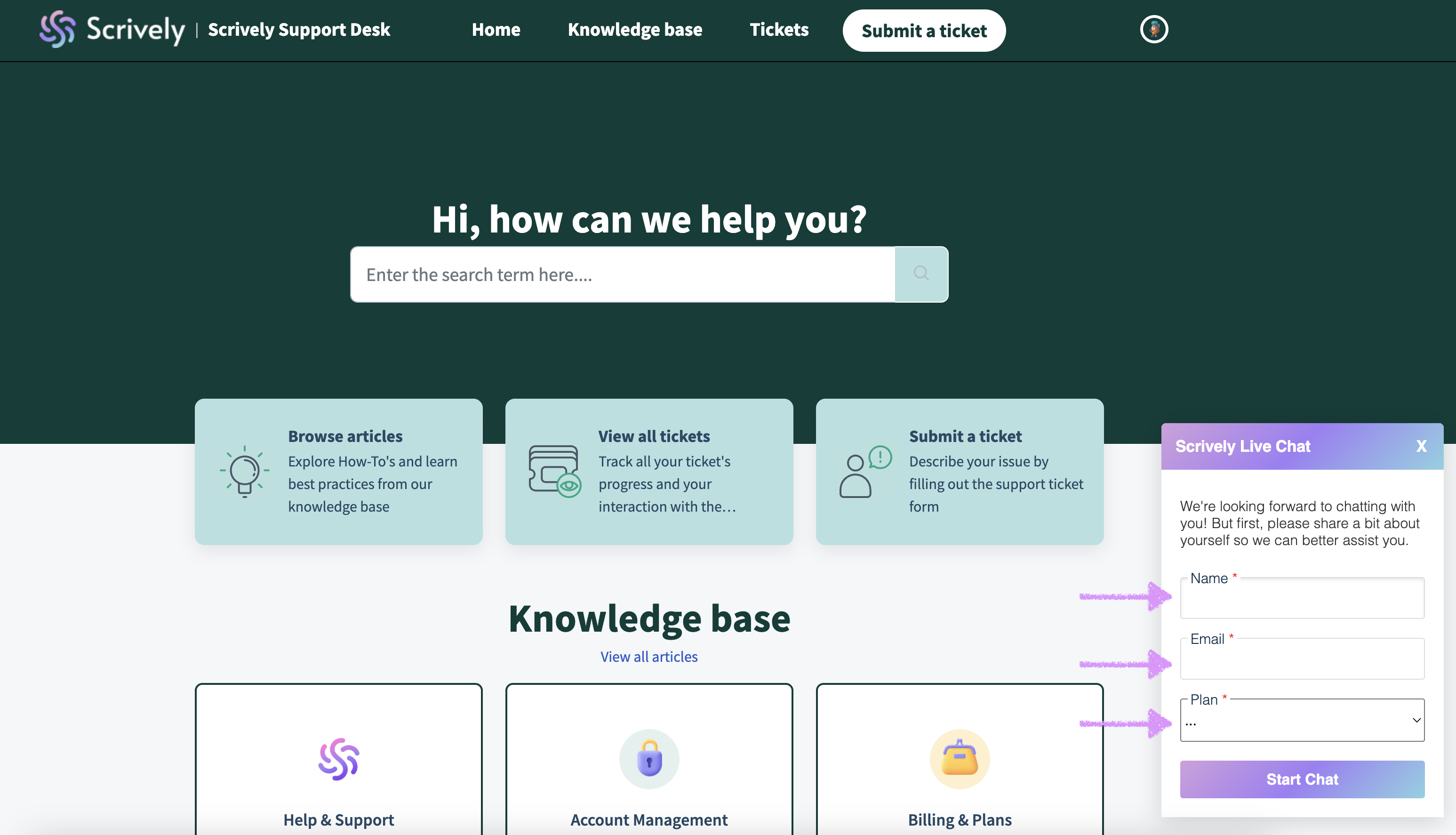1456x835 pixels.
Task: Open Knowledge base navigation item
Action: (634, 29)
